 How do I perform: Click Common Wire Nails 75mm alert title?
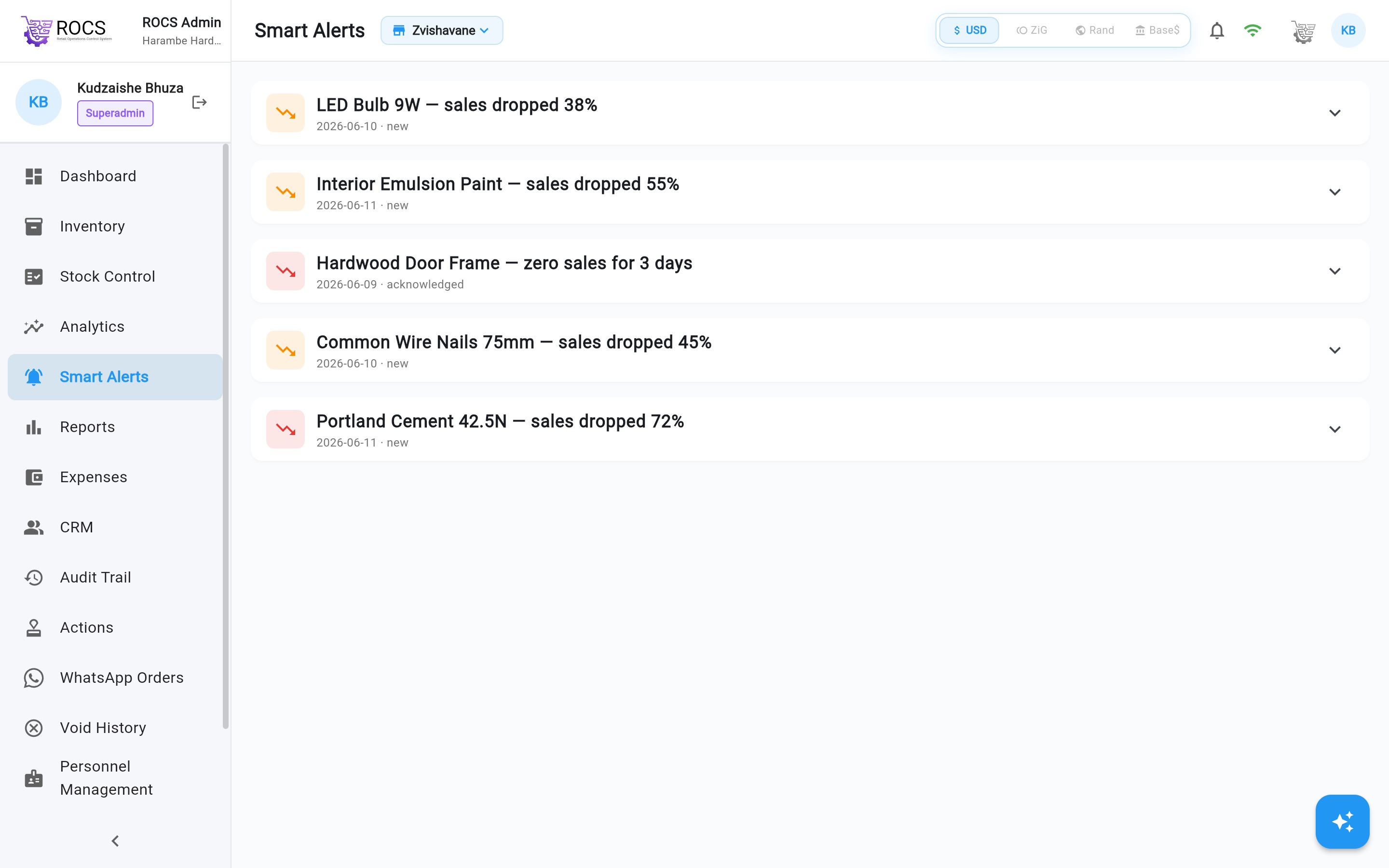(x=514, y=342)
